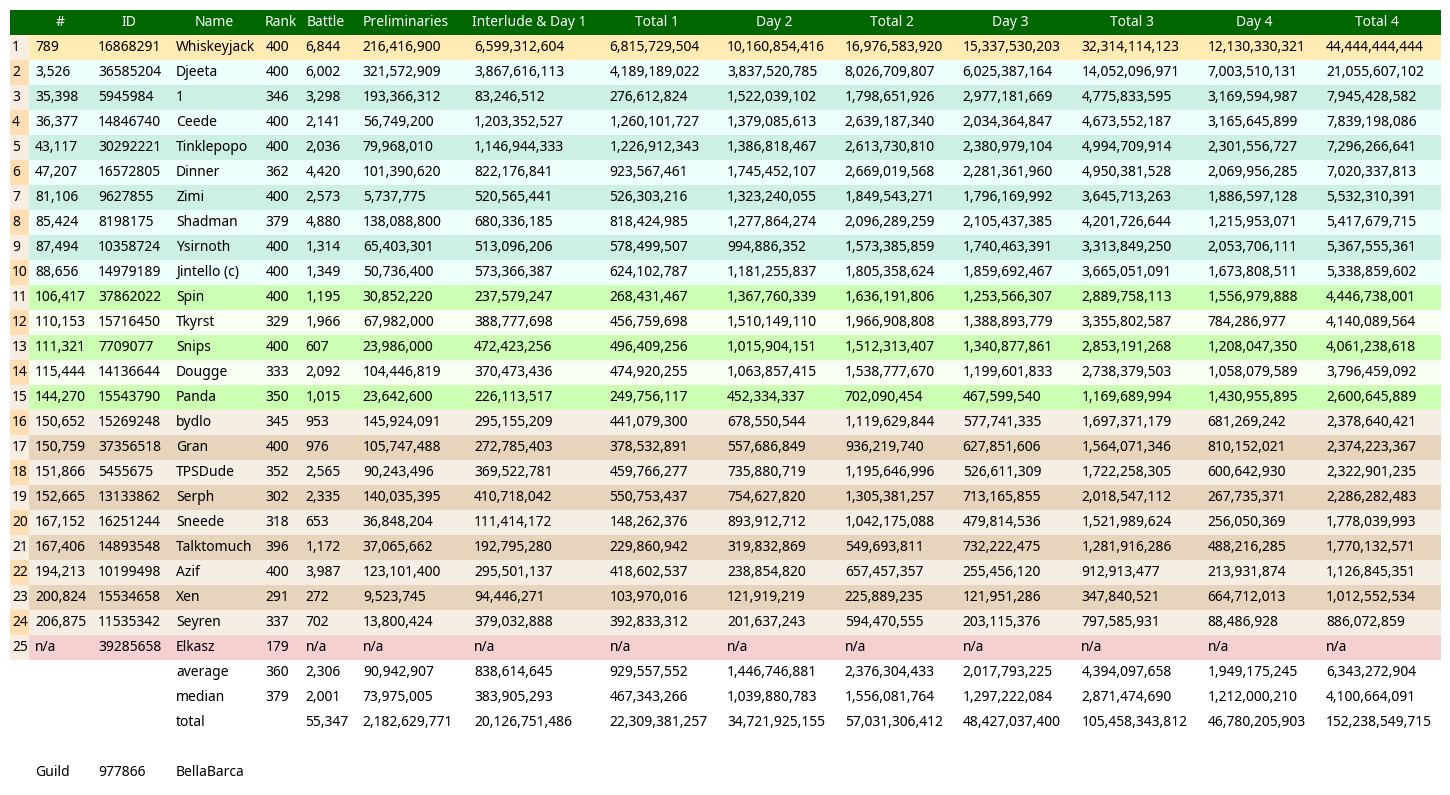Click the "Guild" label cell

[x=53, y=771]
